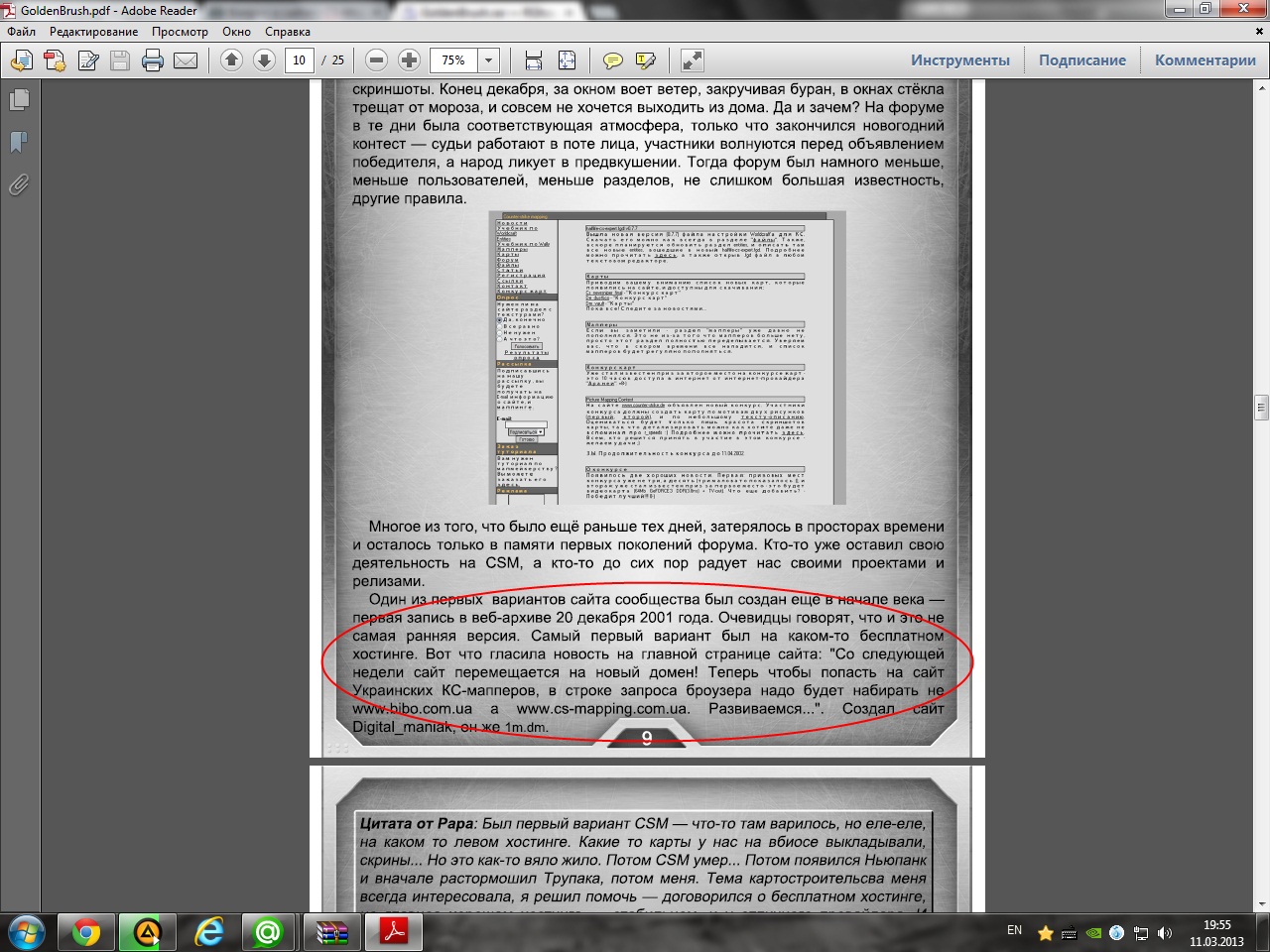1270x952 pixels.
Task: Print the document using printer icon
Action: coord(153,60)
